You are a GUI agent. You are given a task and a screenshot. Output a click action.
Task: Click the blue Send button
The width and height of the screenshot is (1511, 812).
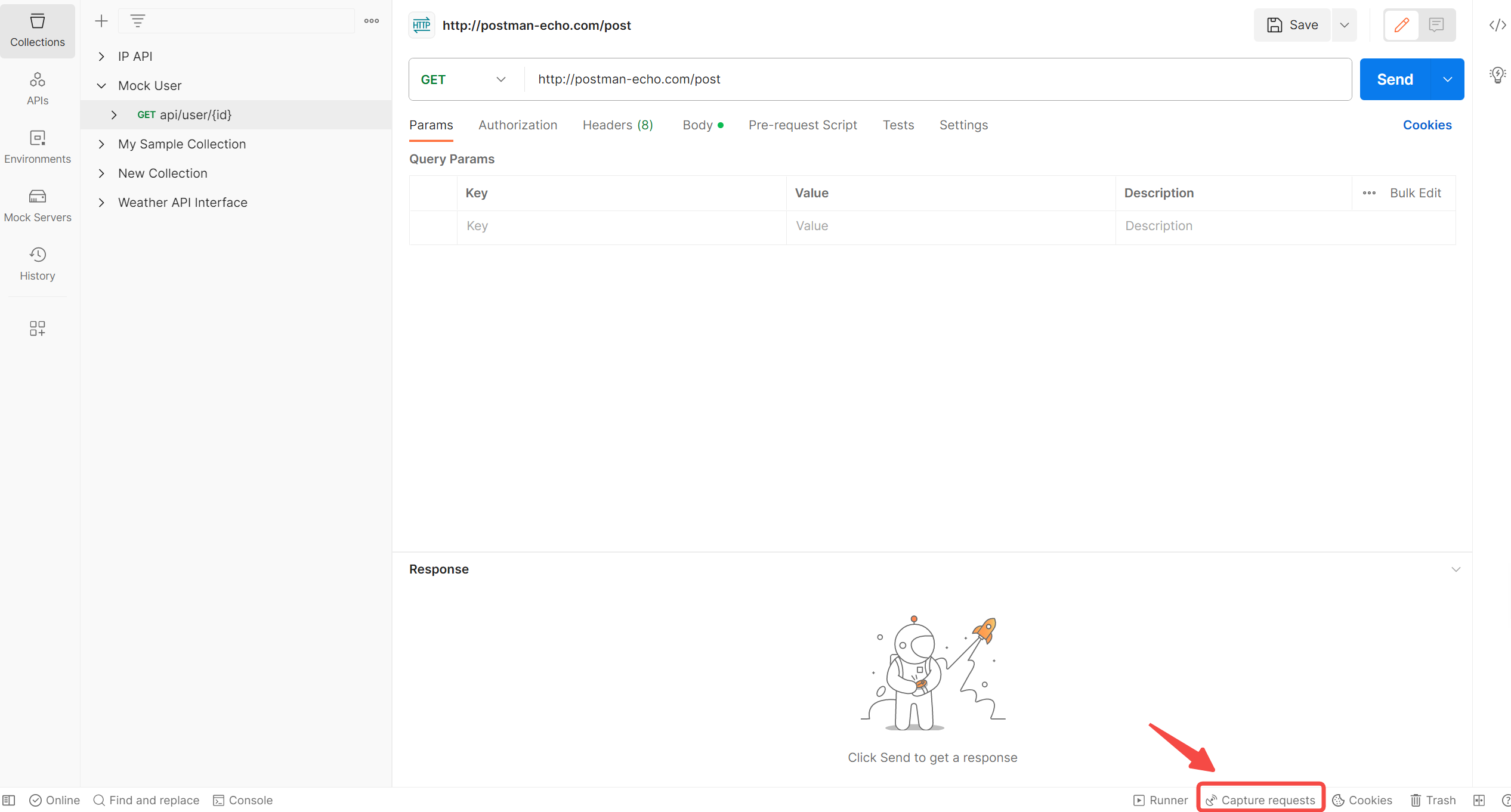click(x=1395, y=79)
